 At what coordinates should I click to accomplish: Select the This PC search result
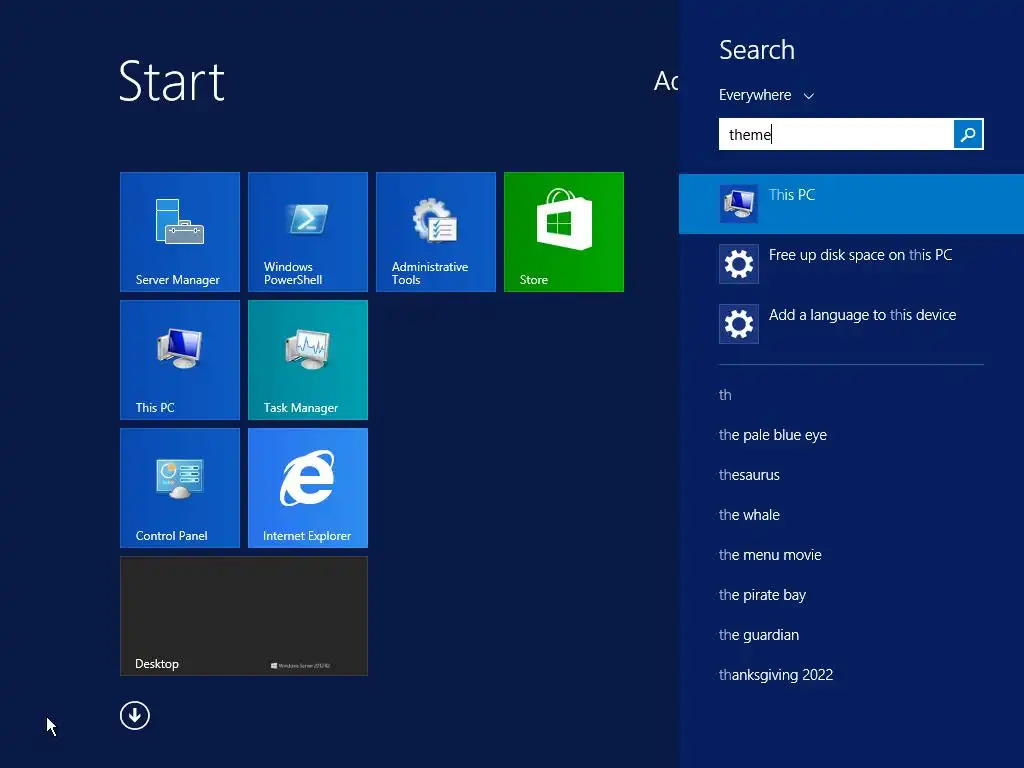[x=851, y=204]
